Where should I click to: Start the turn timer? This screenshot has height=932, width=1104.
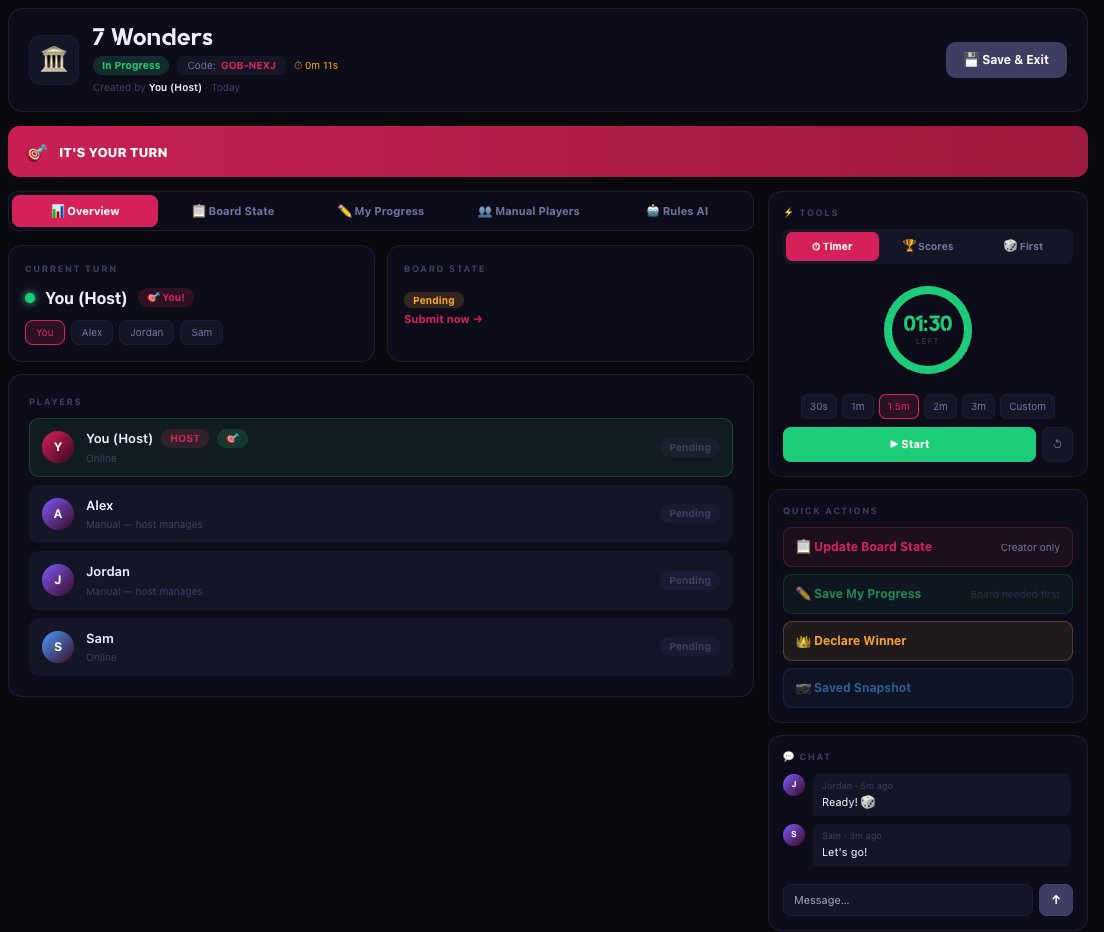click(x=909, y=444)
